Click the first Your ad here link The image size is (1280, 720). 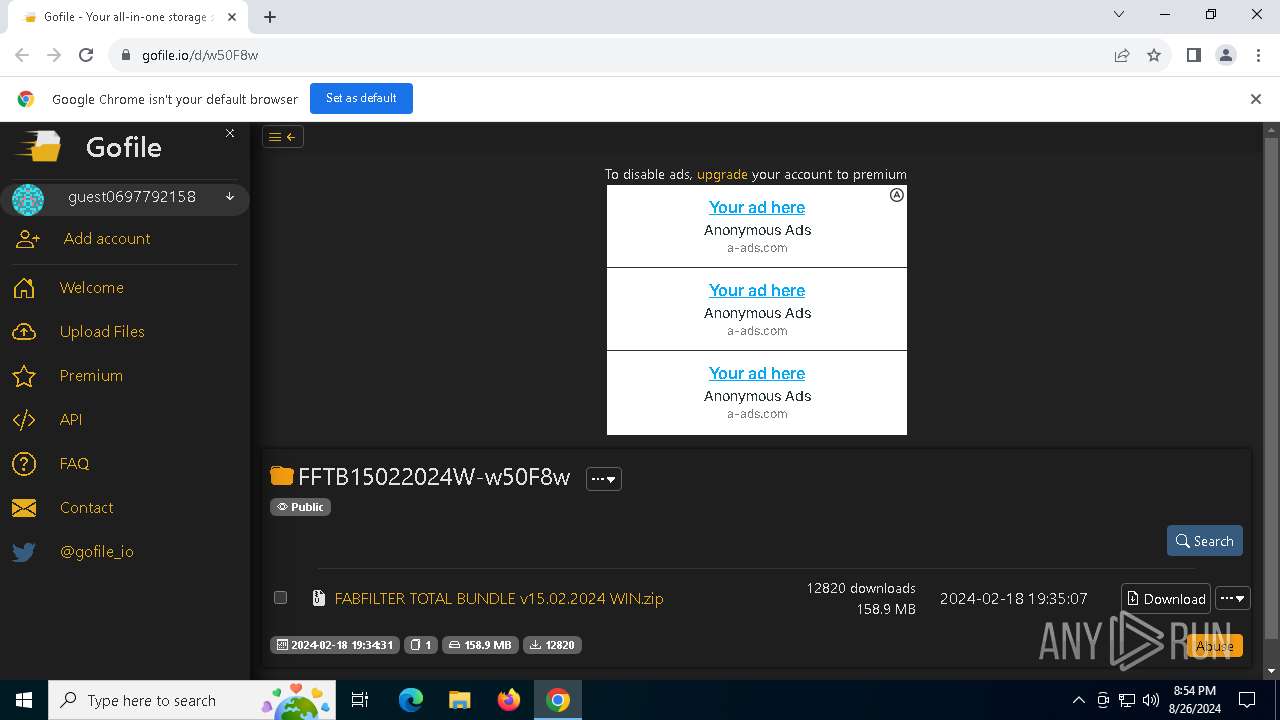pos(757,207)
